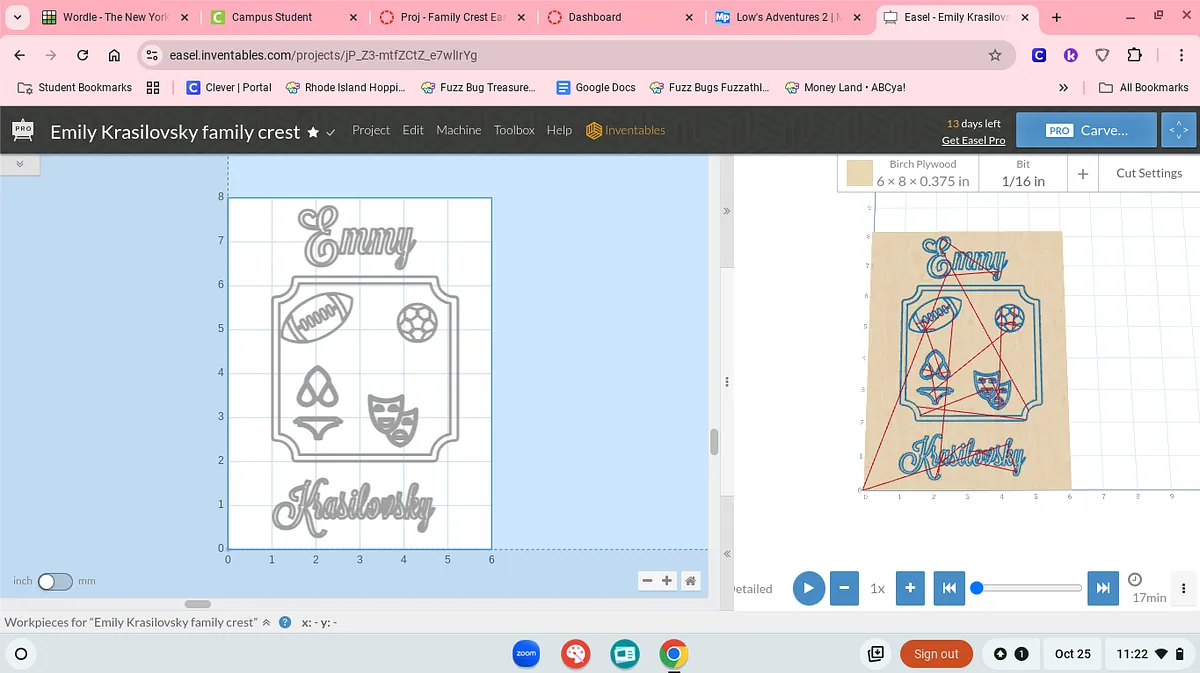Click the home icon to reset canvas view

pos(691,581)
